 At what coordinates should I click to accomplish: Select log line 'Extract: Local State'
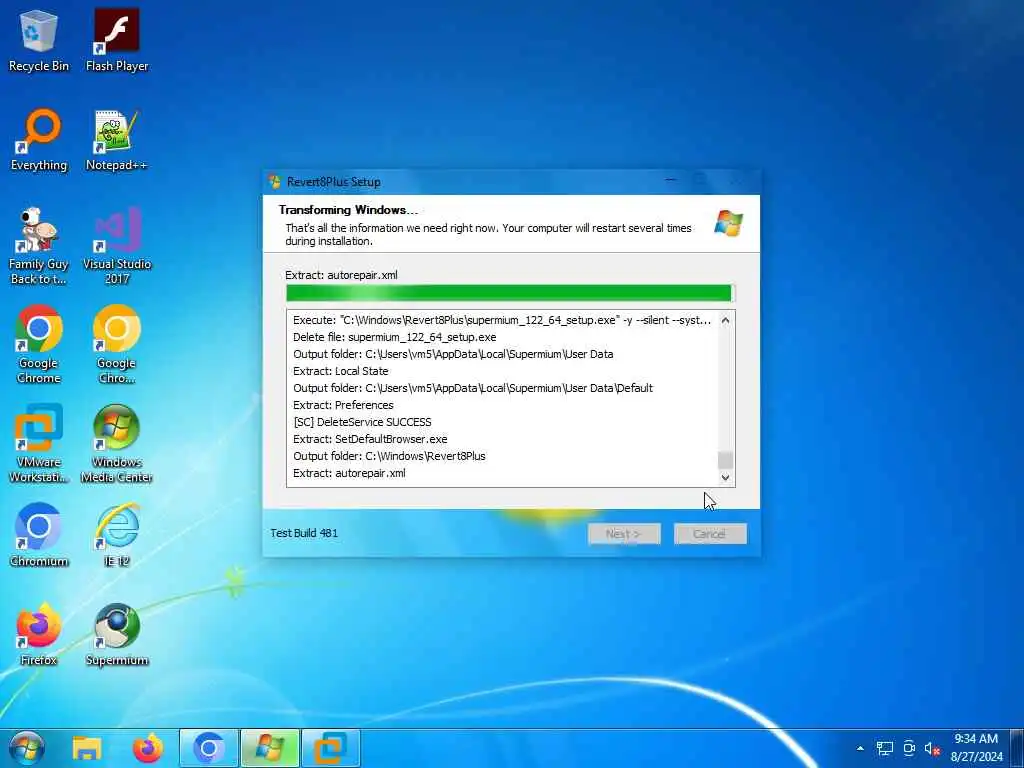point(340,371)
